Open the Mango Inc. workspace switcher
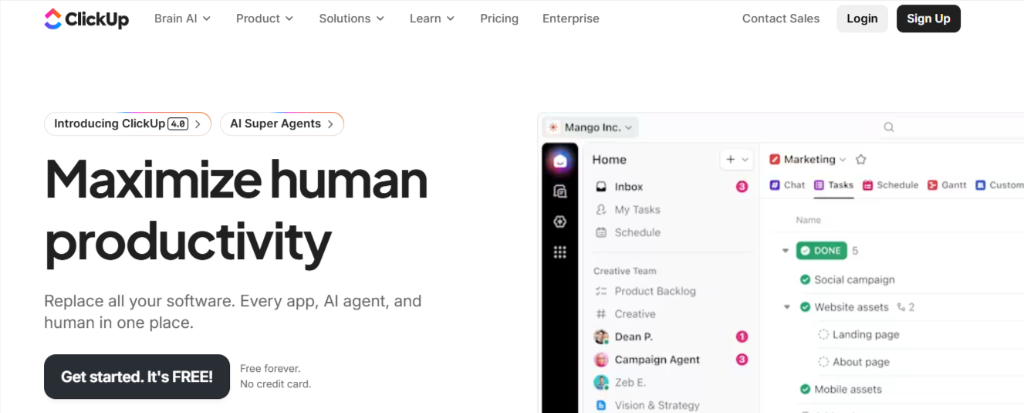The height and width of the screenshot is (413, 1024). tap(592, 127)
